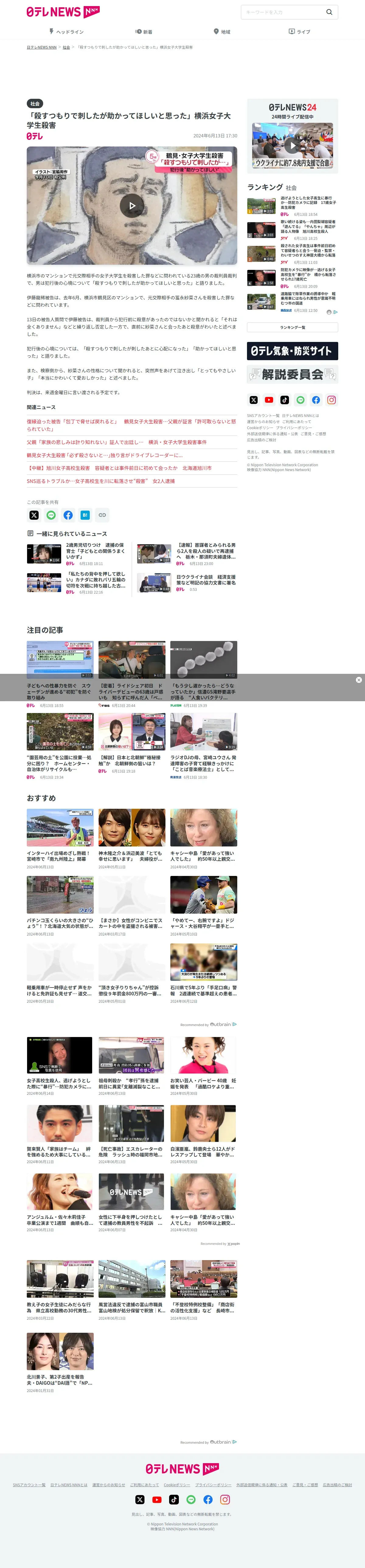The height and width of the screenshot is (1568, 365).
Task: Play the 日テレNEWS24 live stream video
Action: [x=293, y=146]
